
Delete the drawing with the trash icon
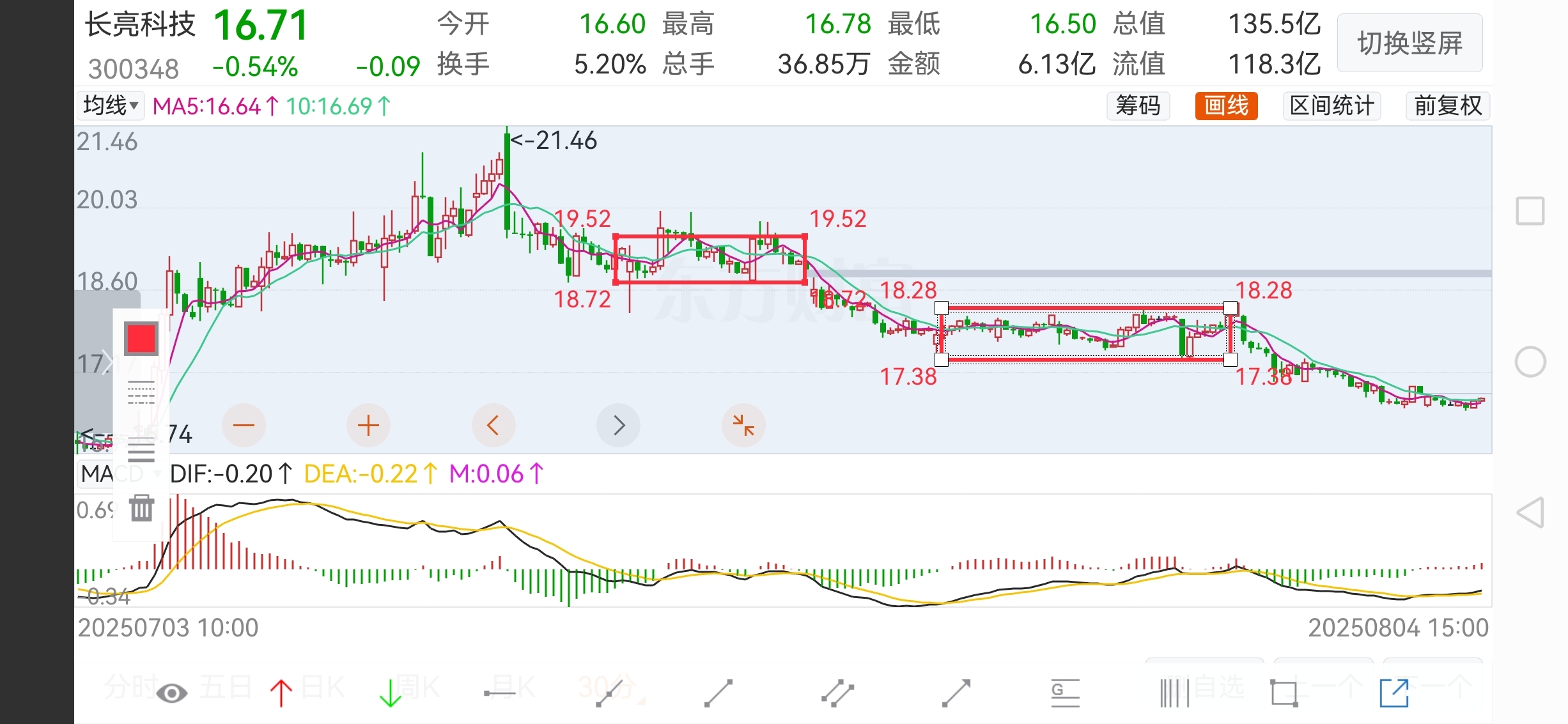141,508
